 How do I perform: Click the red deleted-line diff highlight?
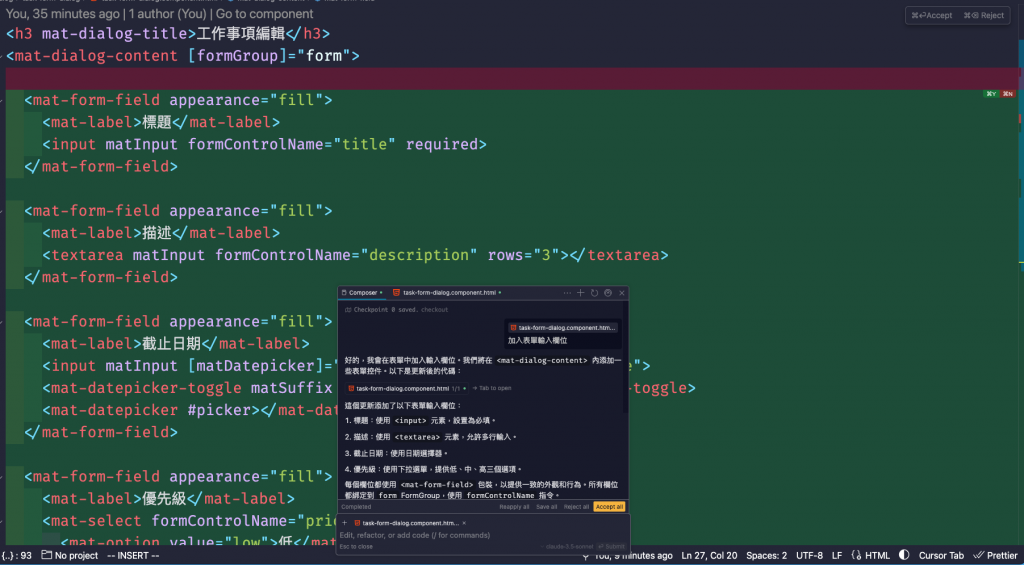tap(513, 78)
